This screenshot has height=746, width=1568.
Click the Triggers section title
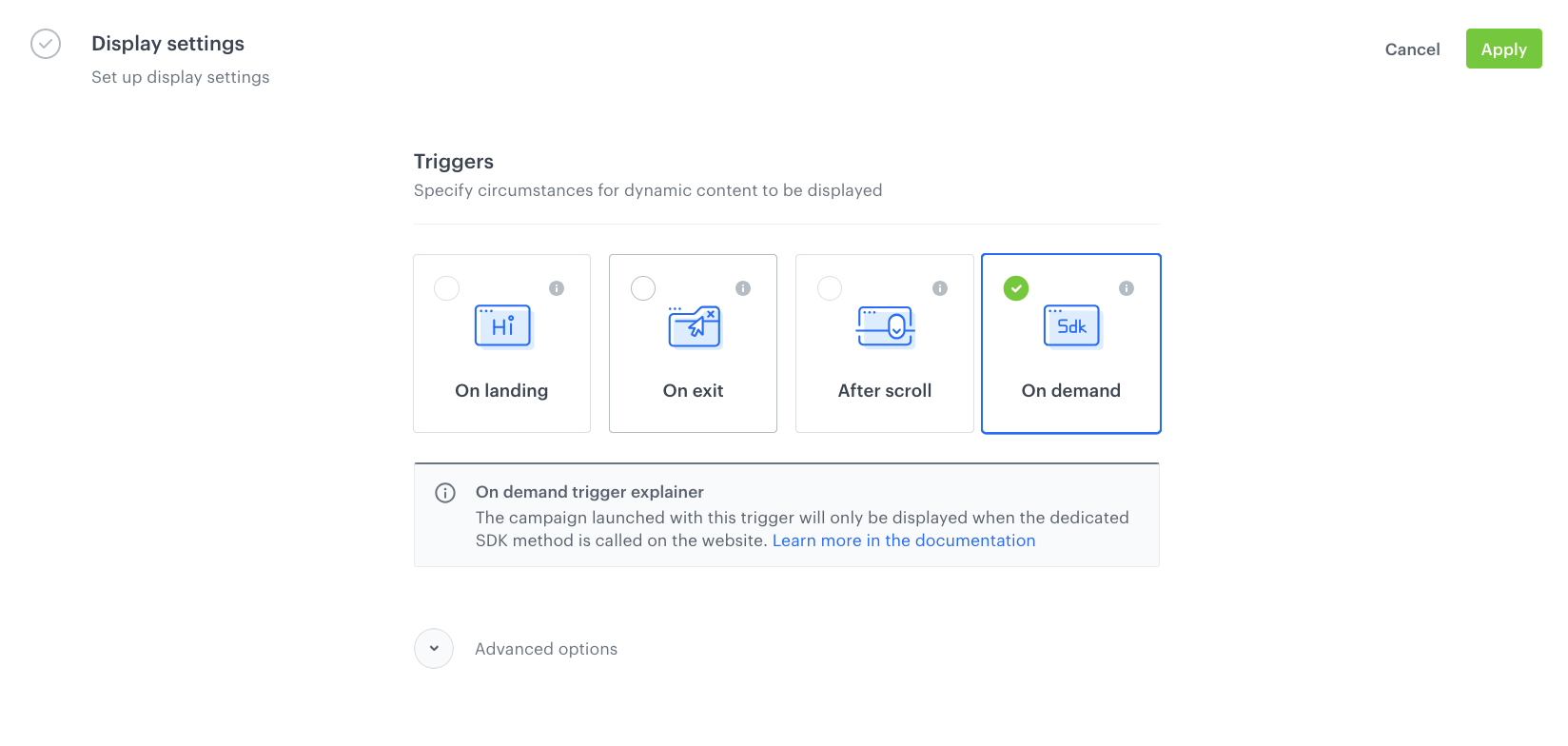[453, 161]
